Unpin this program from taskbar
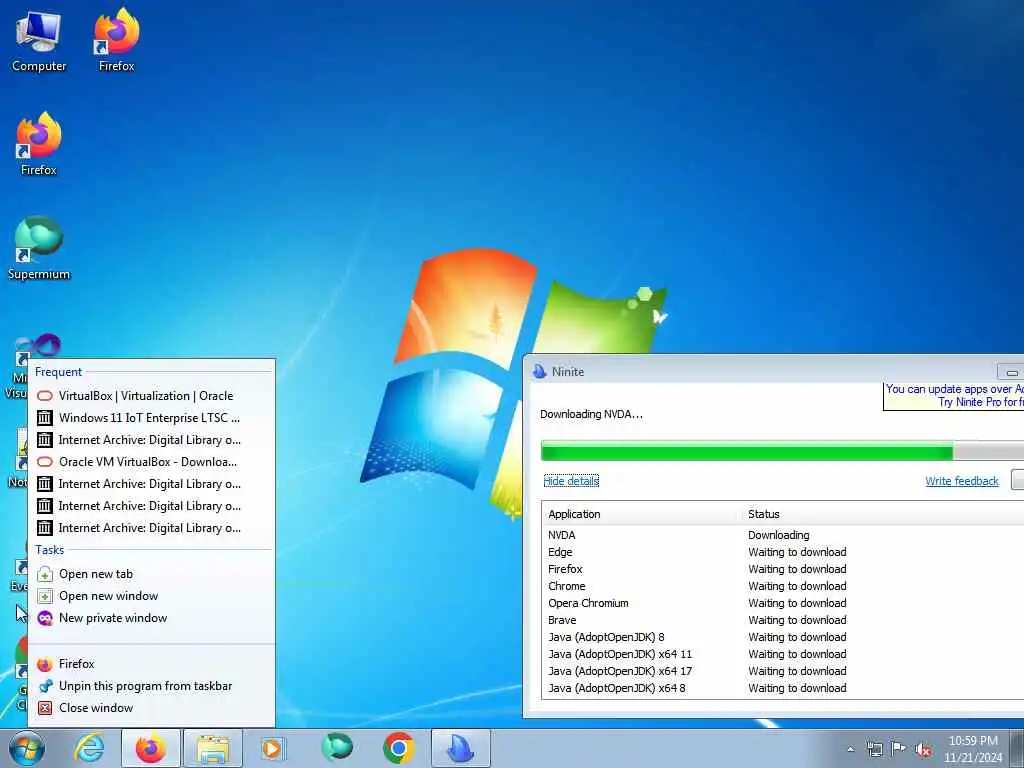1024x768 pixels. click(x=151, y=686)
